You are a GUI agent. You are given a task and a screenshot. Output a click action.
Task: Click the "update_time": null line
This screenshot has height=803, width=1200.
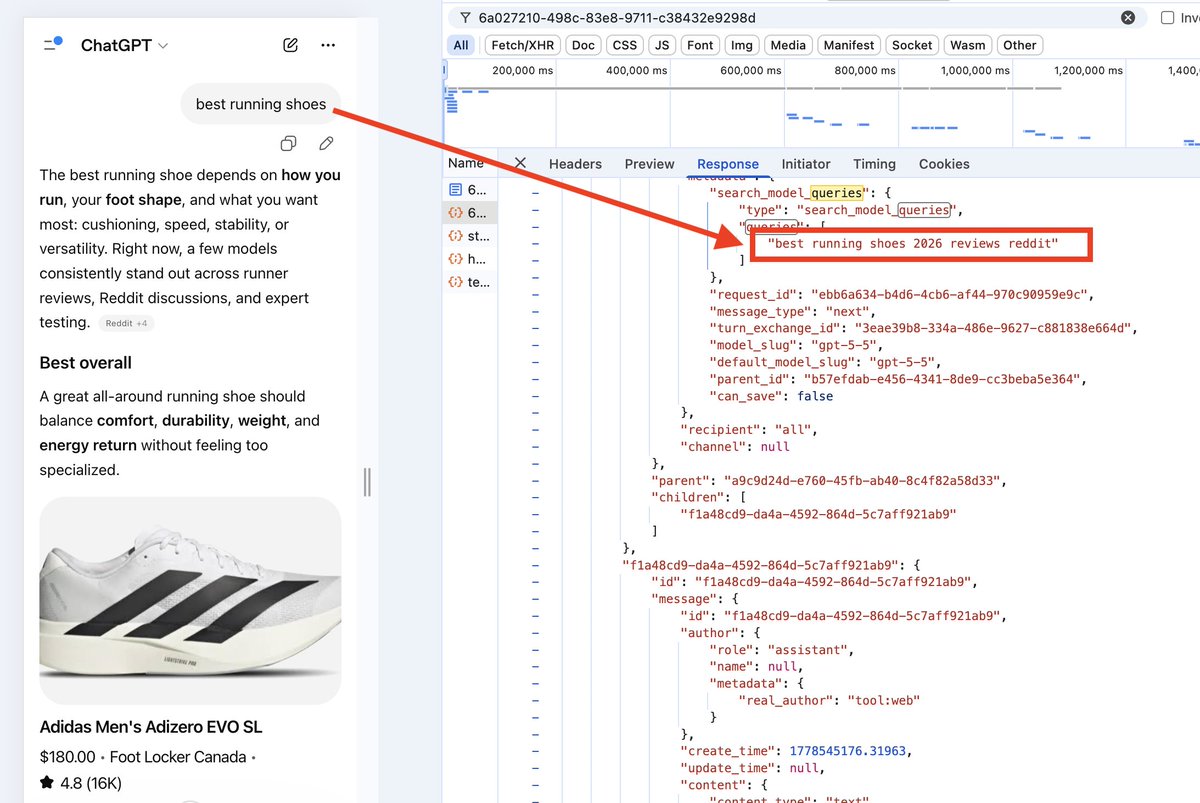751,768
